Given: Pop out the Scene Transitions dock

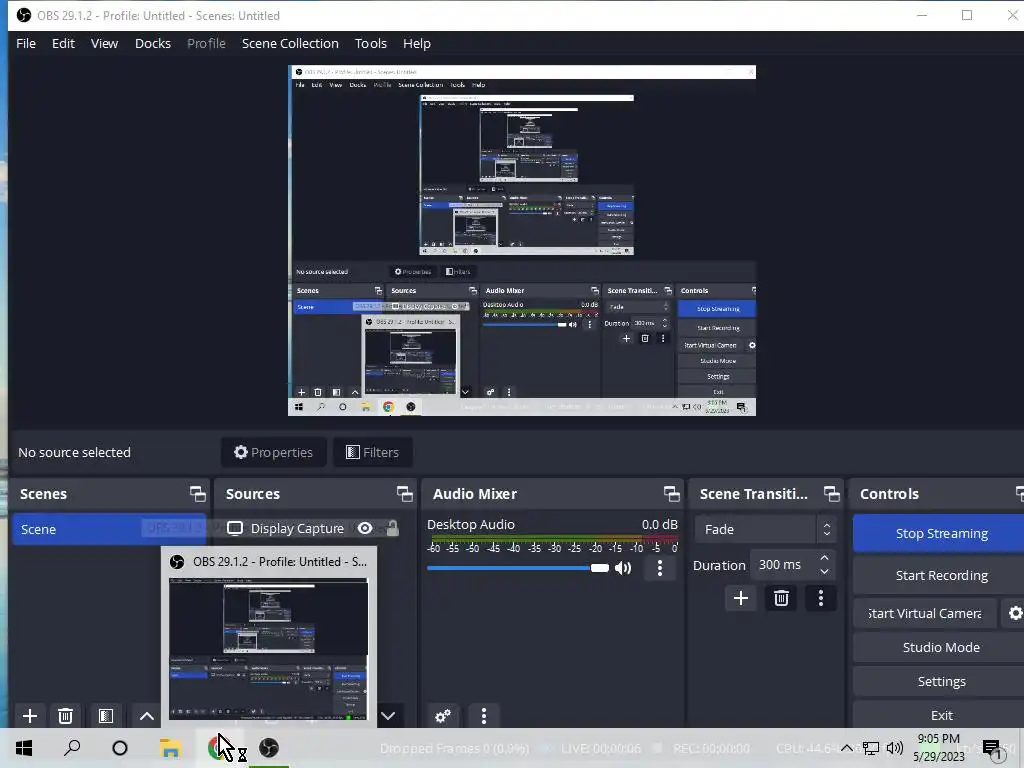Looking at the screenshot, I should pyautogui.click(x=831, y=494).
